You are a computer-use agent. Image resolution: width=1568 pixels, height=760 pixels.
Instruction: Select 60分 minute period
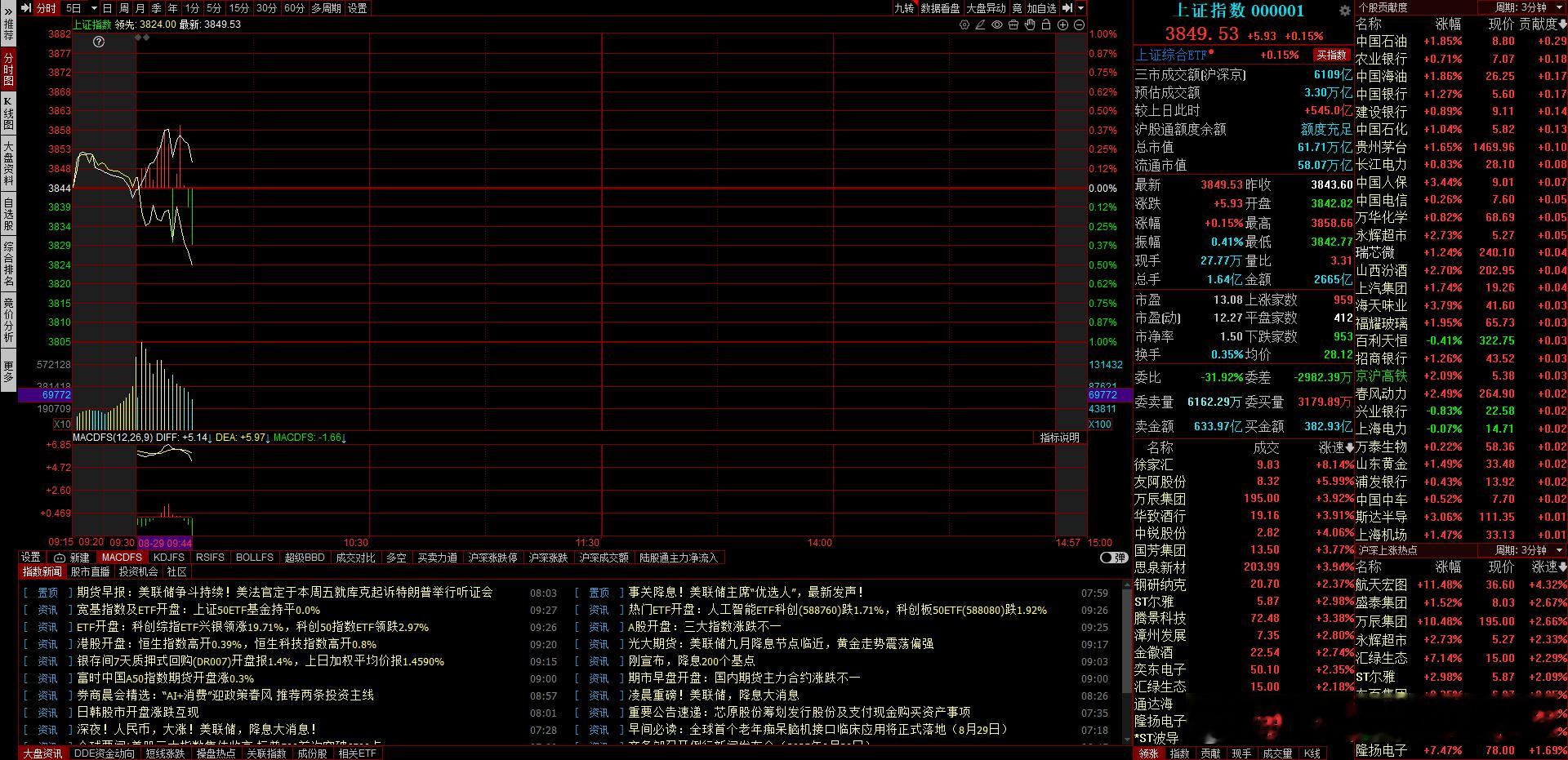coord(294,8)
